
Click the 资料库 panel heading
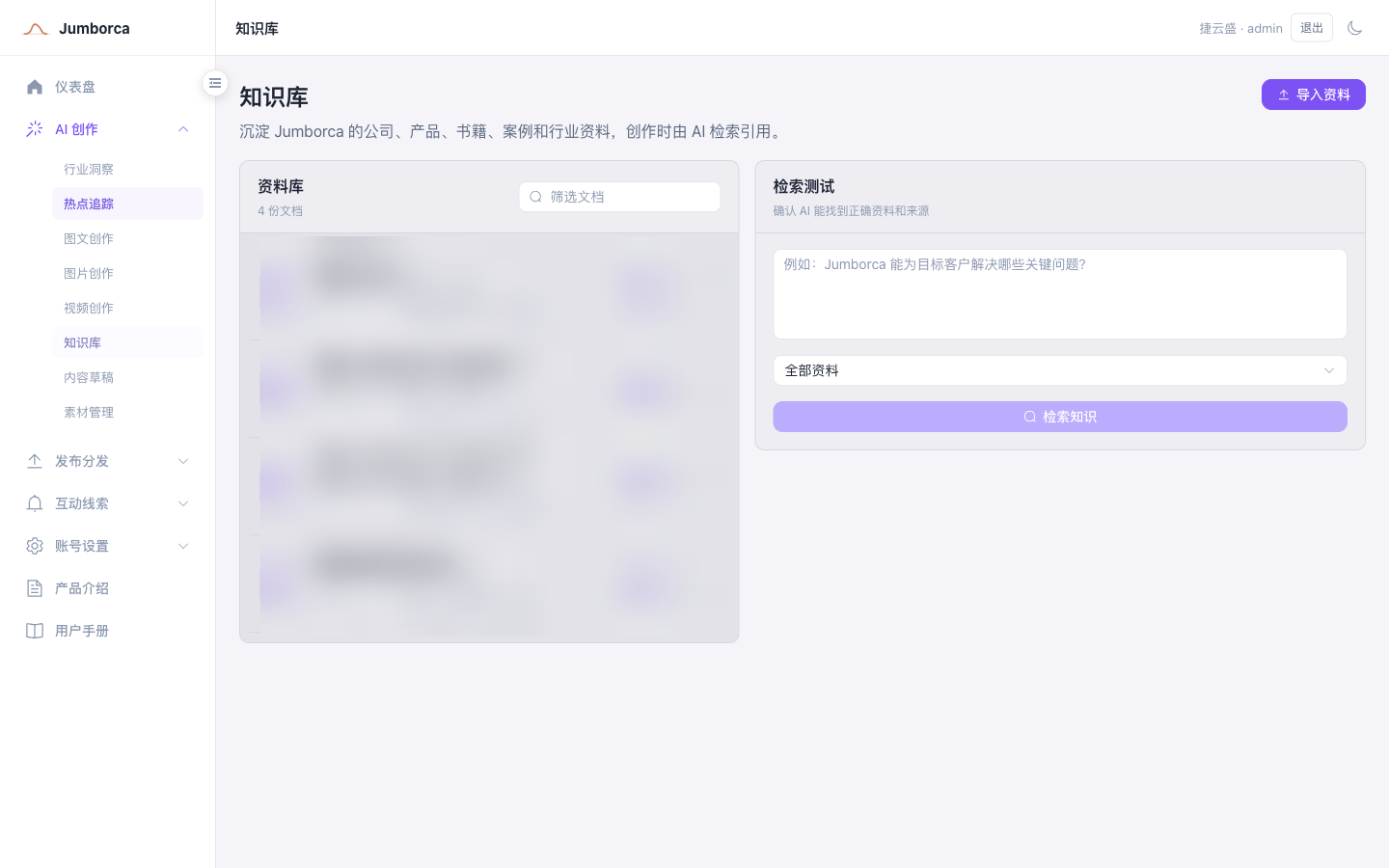point(281,186)
